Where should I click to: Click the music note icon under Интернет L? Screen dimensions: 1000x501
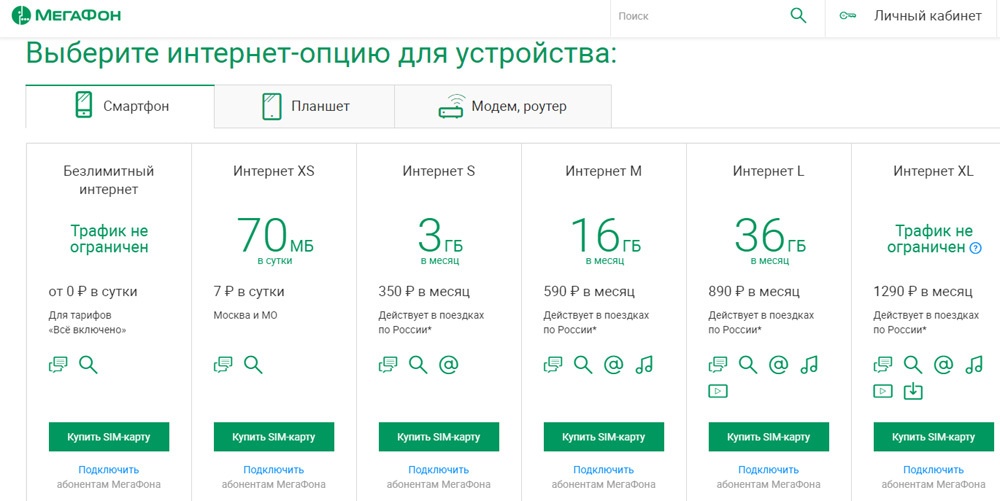809,365
